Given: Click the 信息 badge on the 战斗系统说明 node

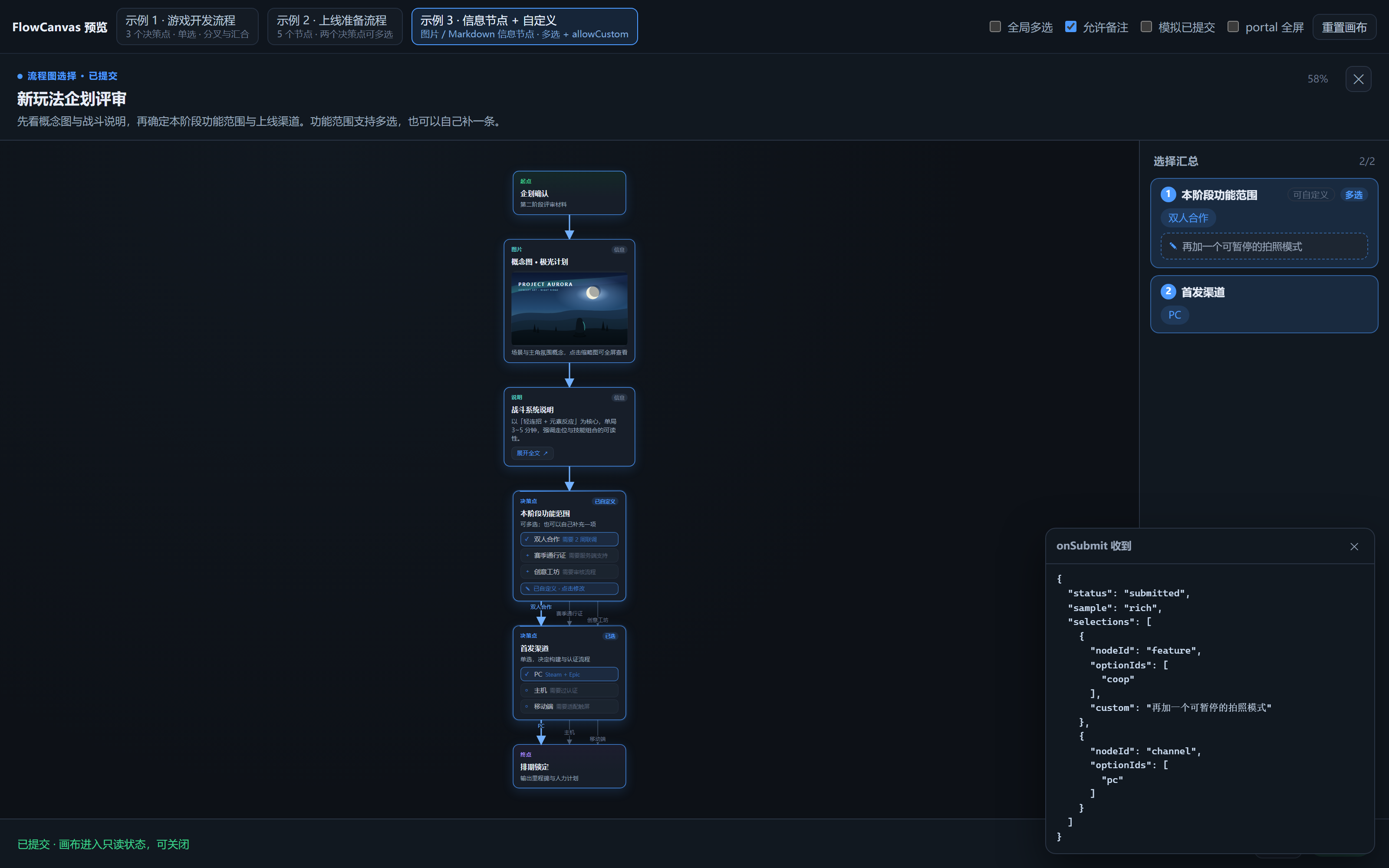Looking at the screenshot, I should click(619, 397).
